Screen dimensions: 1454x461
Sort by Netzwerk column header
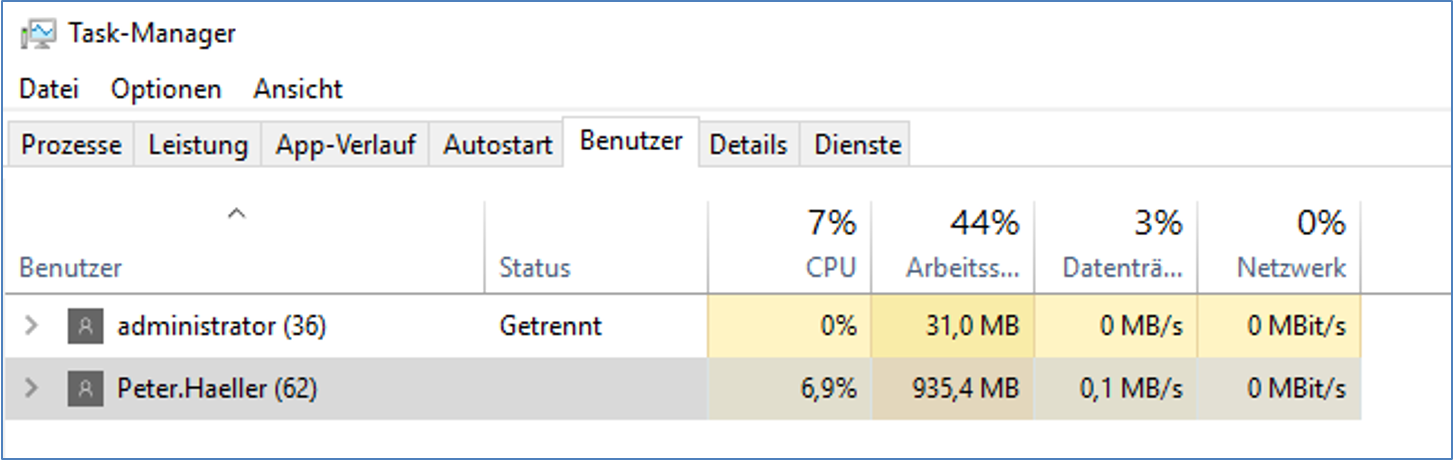click(x=1280, y=247)
